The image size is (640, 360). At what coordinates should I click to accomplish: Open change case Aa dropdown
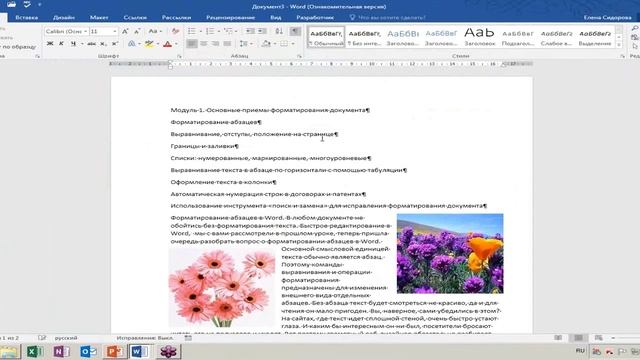pyautogui.click(x=155, y=31)
